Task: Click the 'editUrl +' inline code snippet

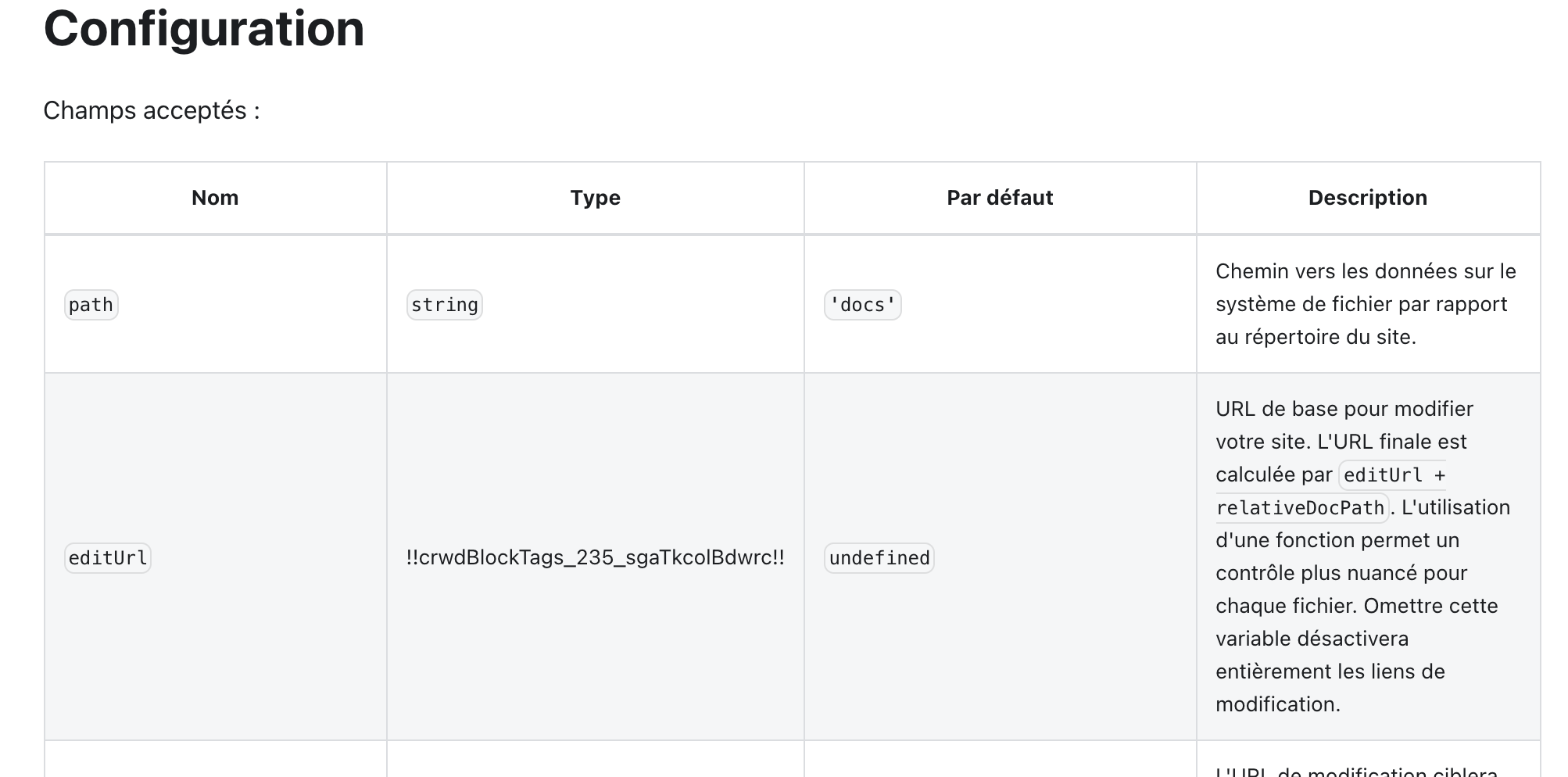Action: (x=1394, y=475)
